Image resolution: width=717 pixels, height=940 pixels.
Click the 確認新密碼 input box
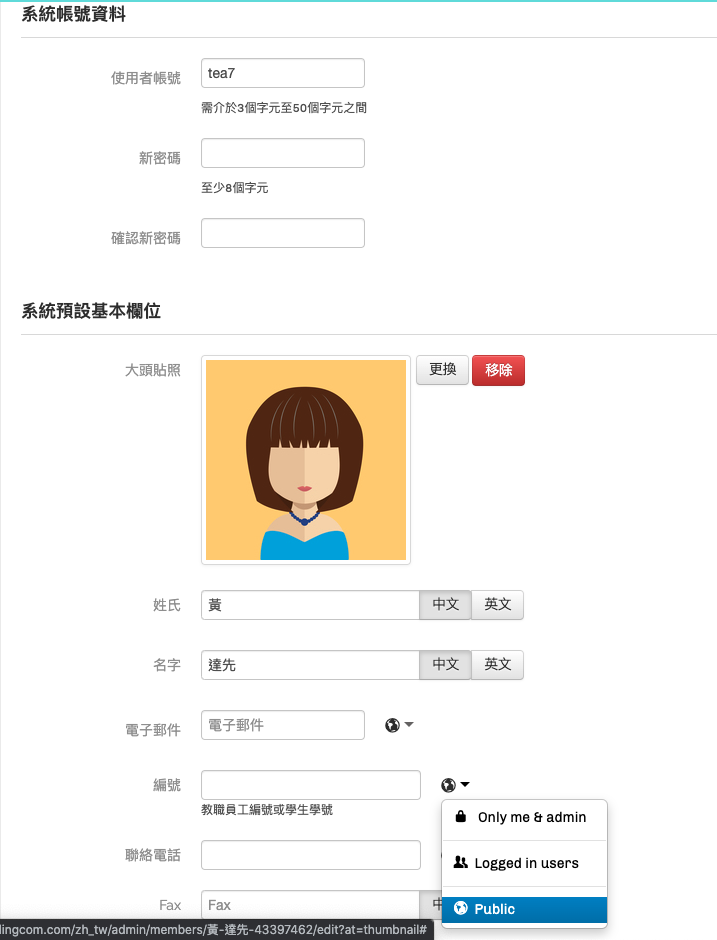tap(283, 233)
